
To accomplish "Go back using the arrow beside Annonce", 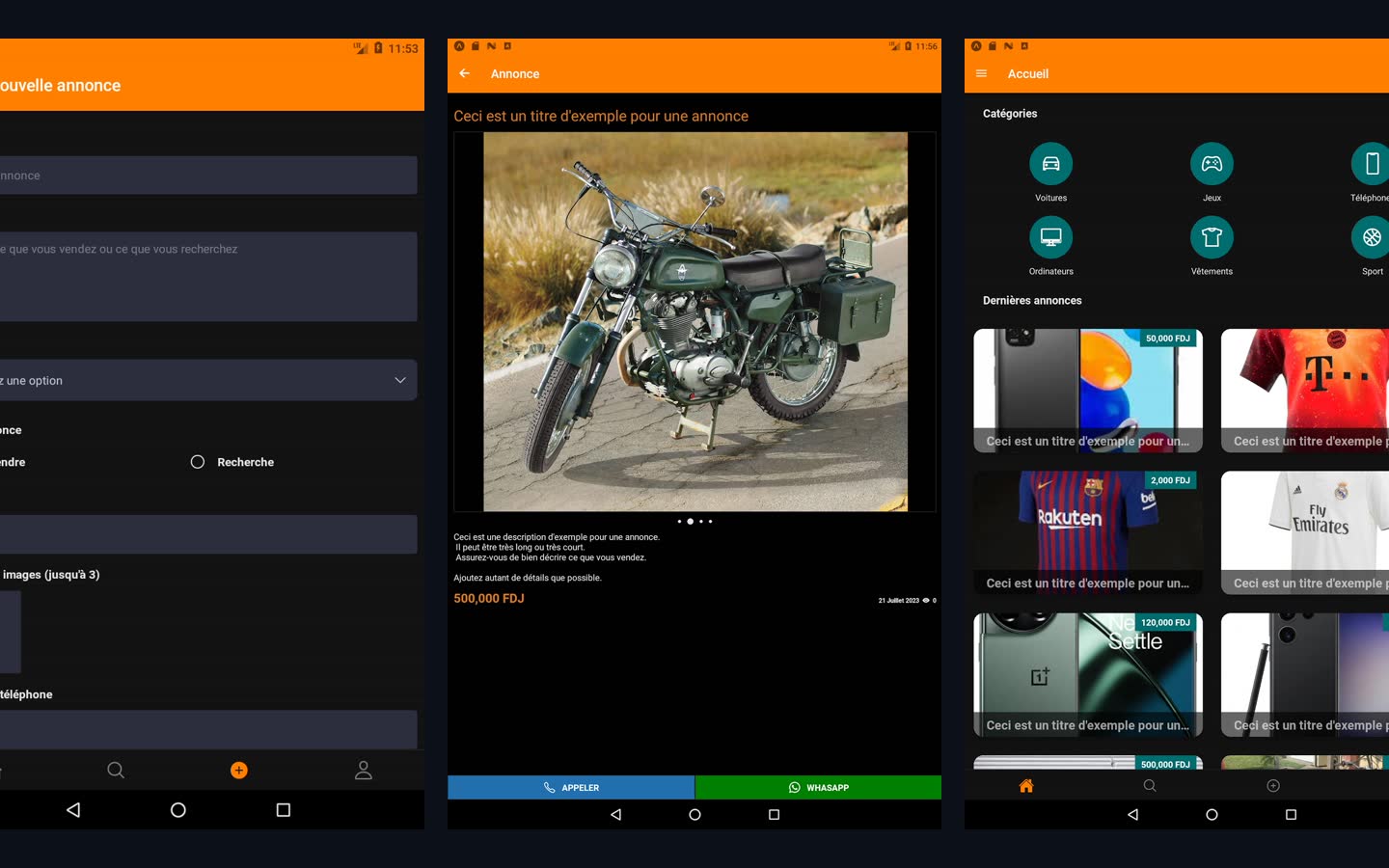I will click(x=465, y=73).
